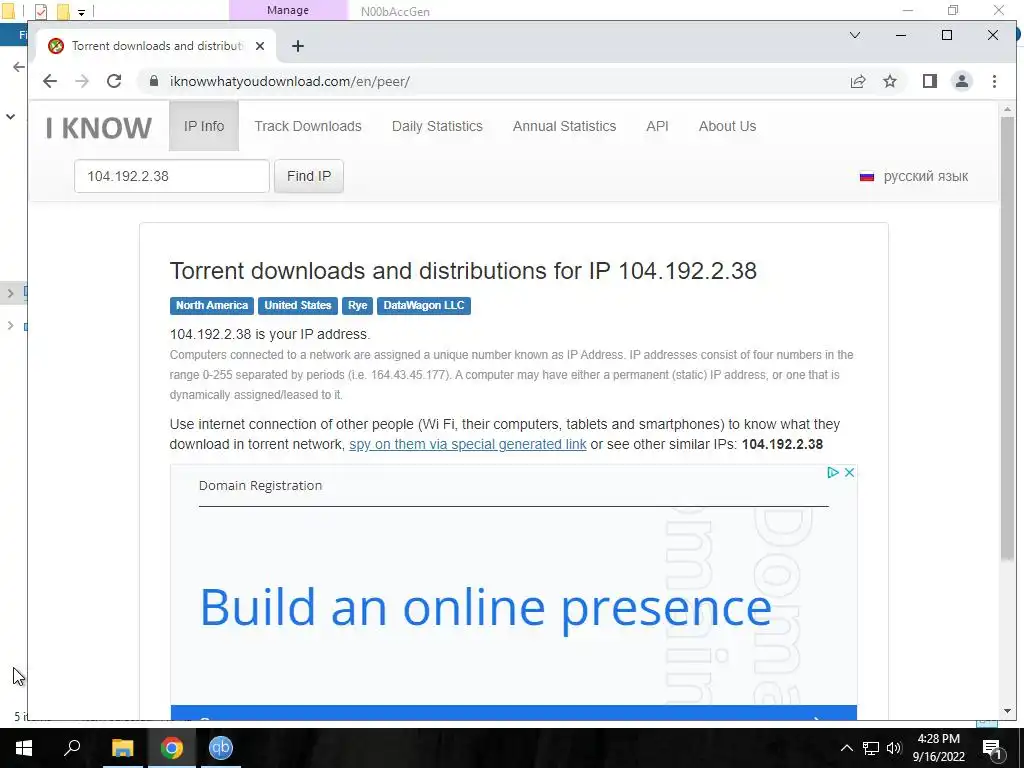The height and width of the screenshot is (768, 1024).
Task: Click the Find IP button
Action: (x=309, y=176)
